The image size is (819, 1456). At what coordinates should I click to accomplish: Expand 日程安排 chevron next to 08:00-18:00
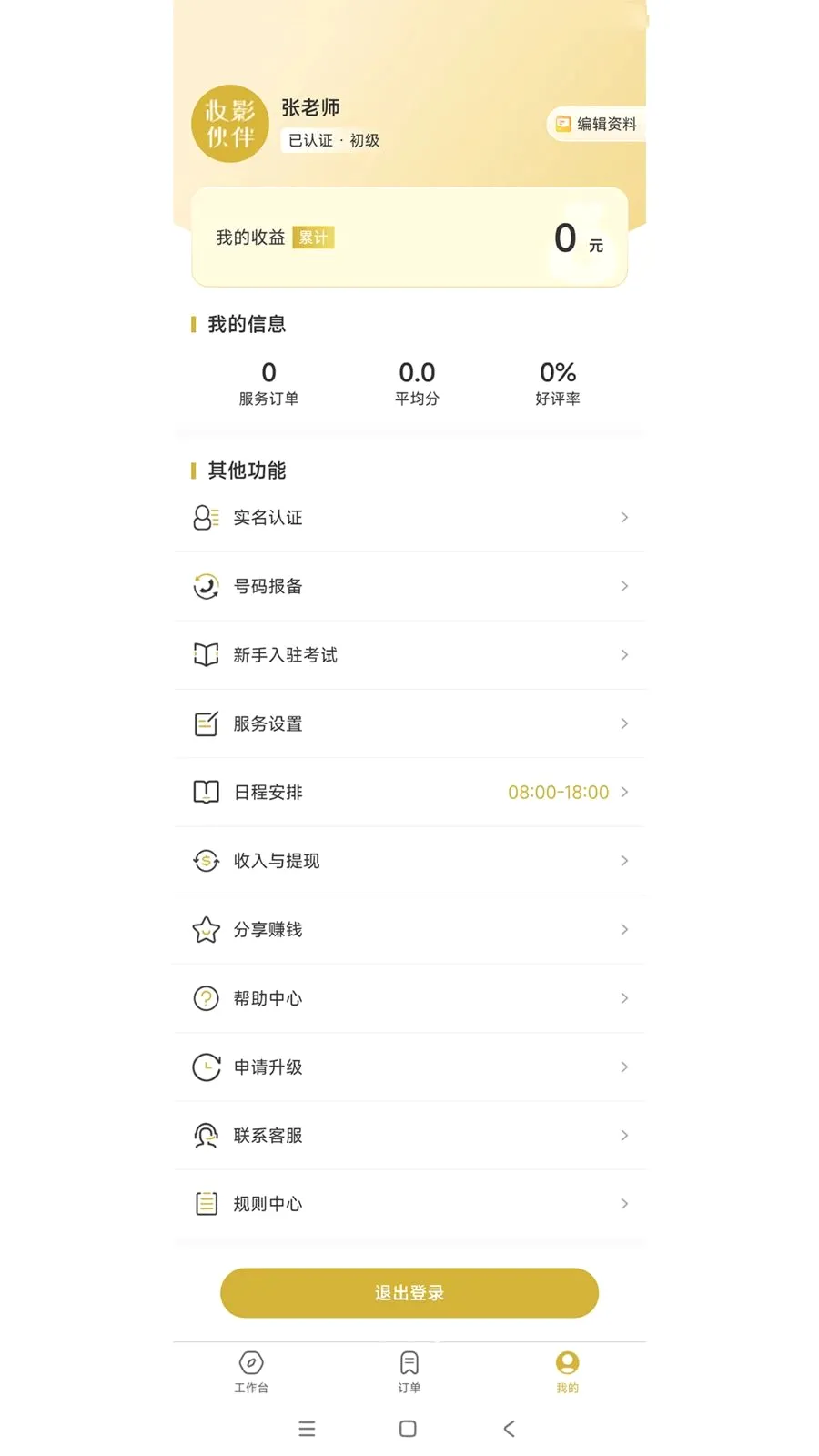(624, 792)
